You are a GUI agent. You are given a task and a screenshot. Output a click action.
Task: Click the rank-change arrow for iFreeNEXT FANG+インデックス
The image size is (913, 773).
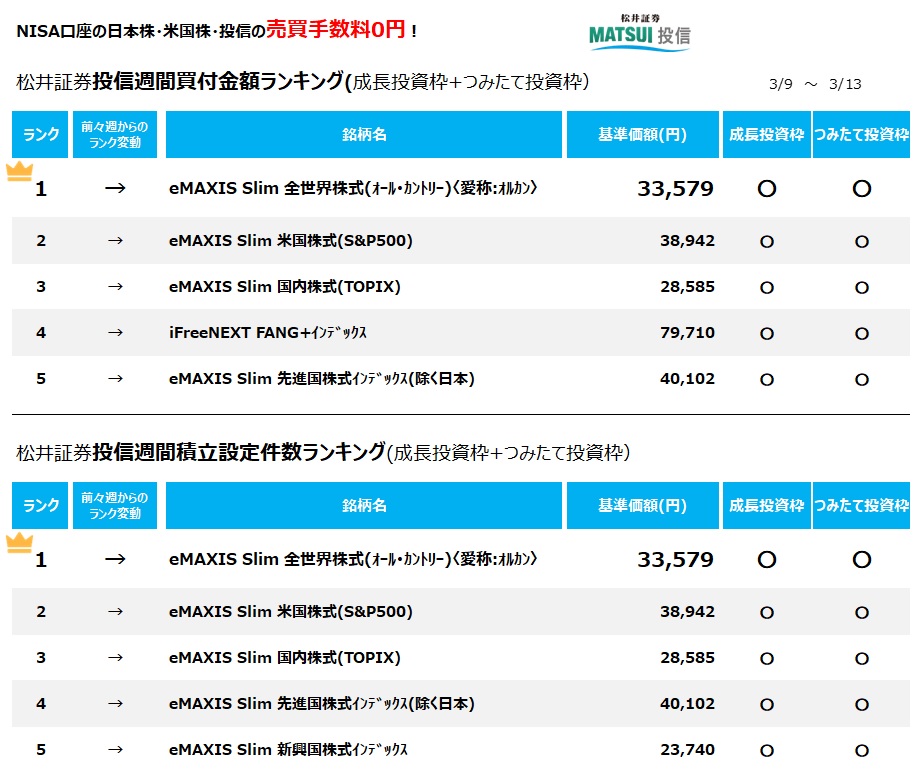[x=115, y=333]
